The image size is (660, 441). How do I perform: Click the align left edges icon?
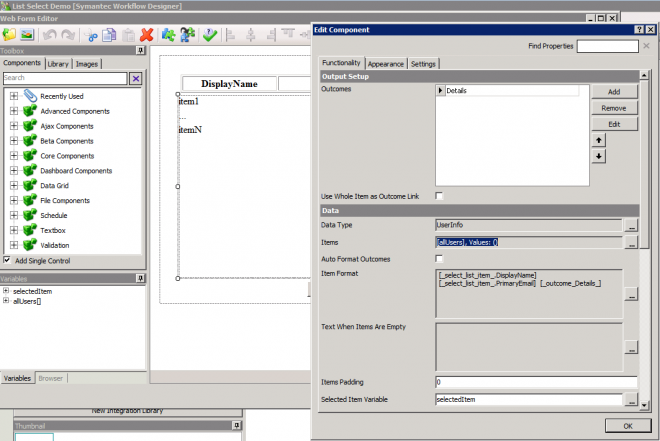[230, 35]
